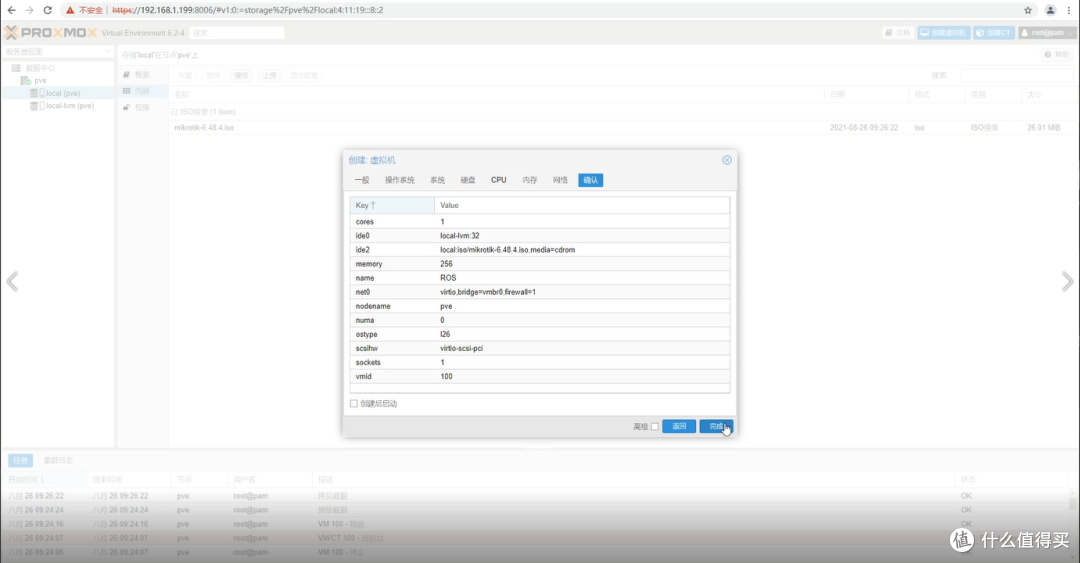Viewport: 1080px width, 563px height.
Task: Click the 概要 summary book icon
Action: click(127, 74)
